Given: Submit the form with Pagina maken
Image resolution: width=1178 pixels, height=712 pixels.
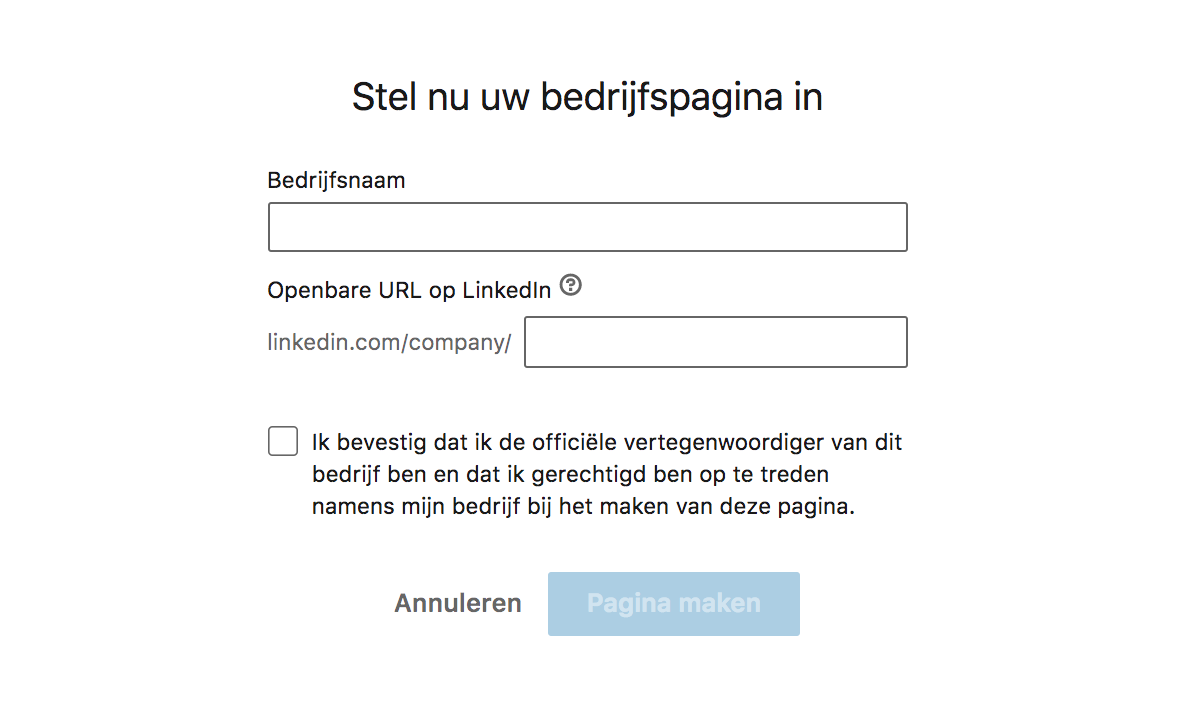Looking at the screenshot, I should point(673,603).
